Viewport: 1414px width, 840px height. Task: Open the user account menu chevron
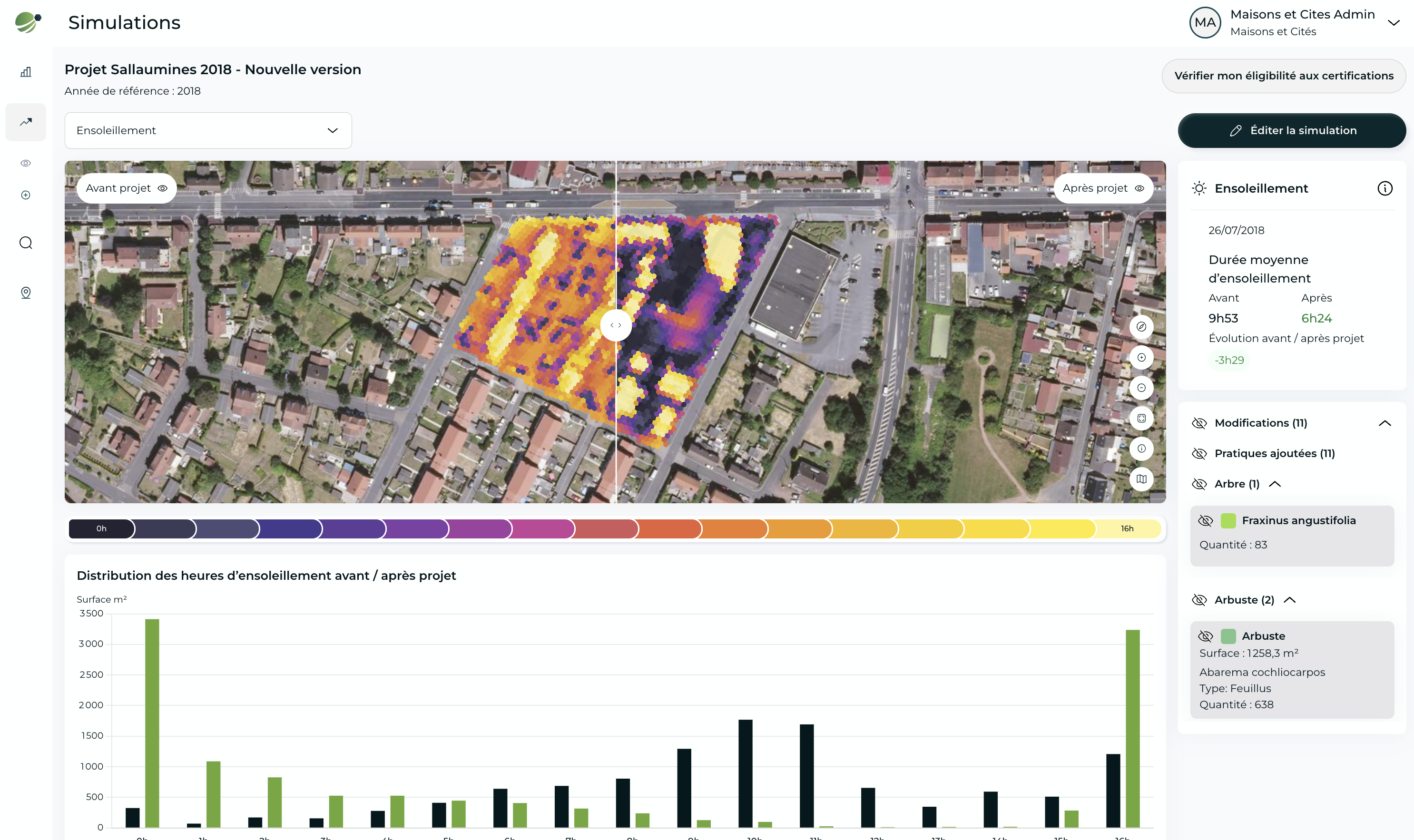pos(1394,23)
